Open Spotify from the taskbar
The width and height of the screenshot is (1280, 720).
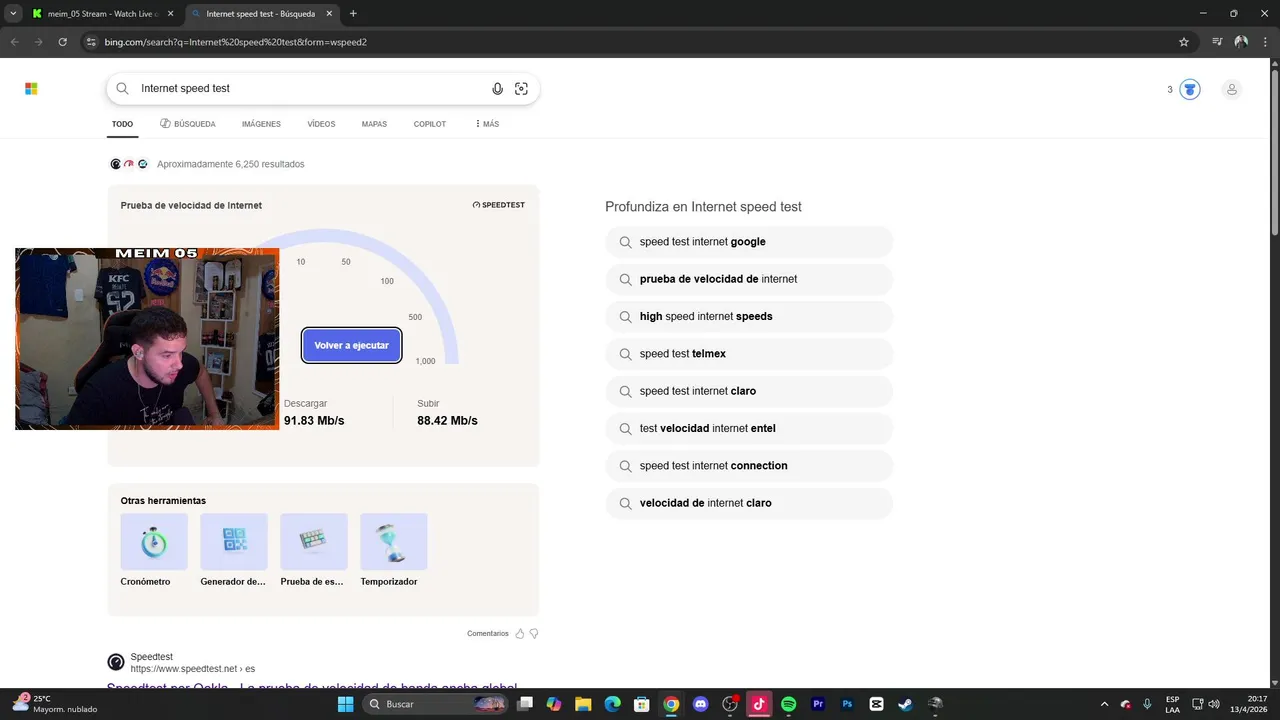788,704
